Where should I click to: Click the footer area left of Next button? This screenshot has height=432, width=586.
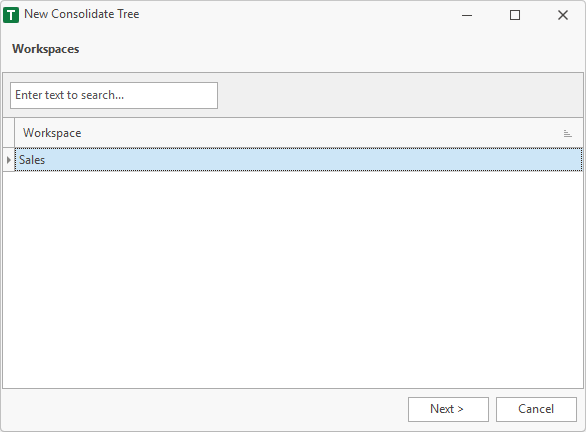tap(205, 410)
